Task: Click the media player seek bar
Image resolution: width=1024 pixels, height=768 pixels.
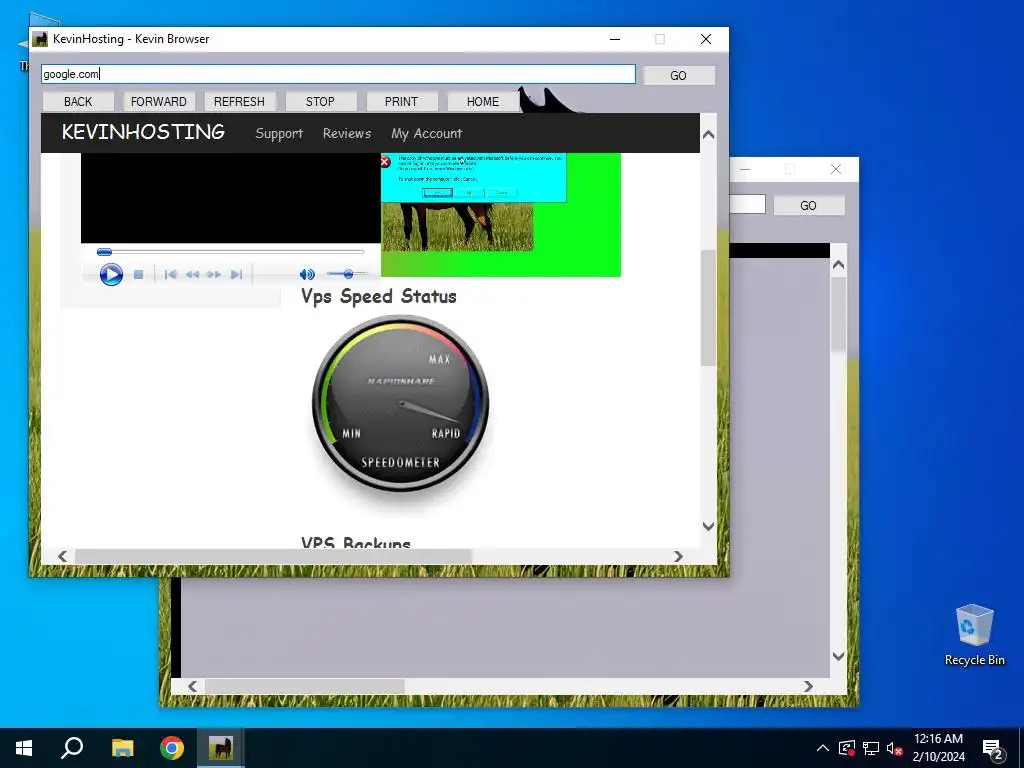Action: (x=230, y=251)
